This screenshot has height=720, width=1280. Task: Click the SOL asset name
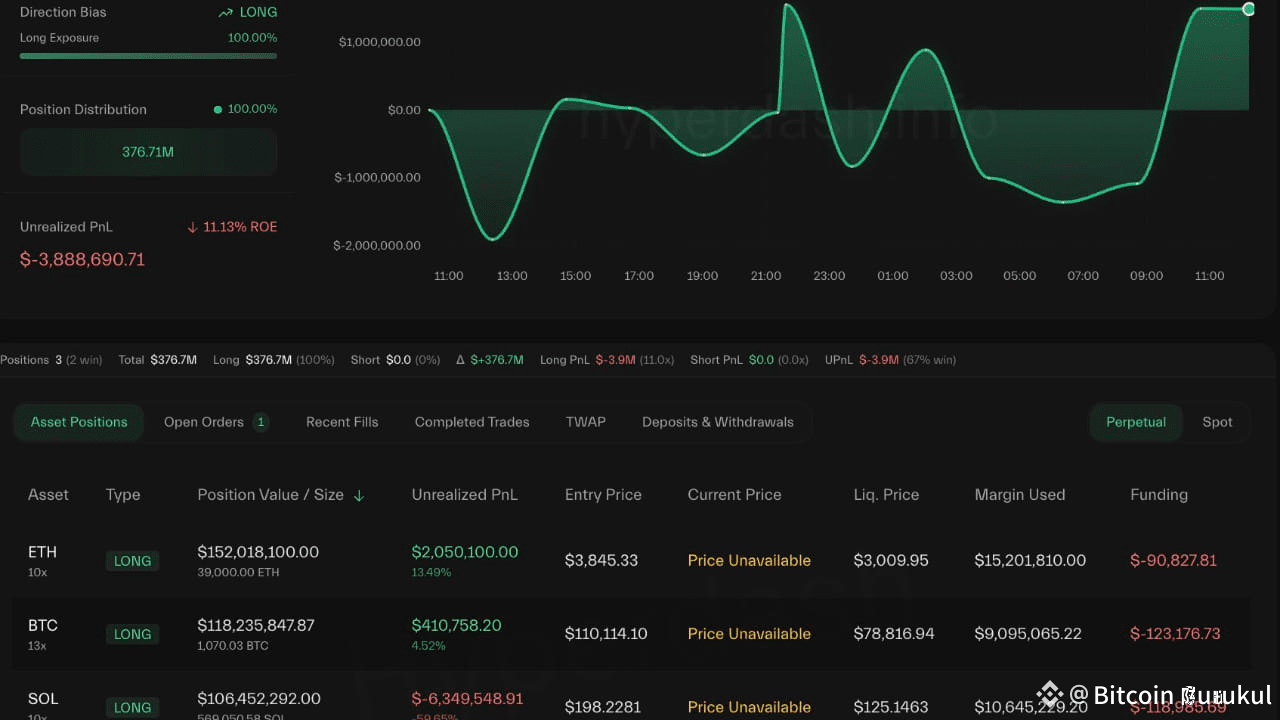pyautogui.click(x=43, y=698)
